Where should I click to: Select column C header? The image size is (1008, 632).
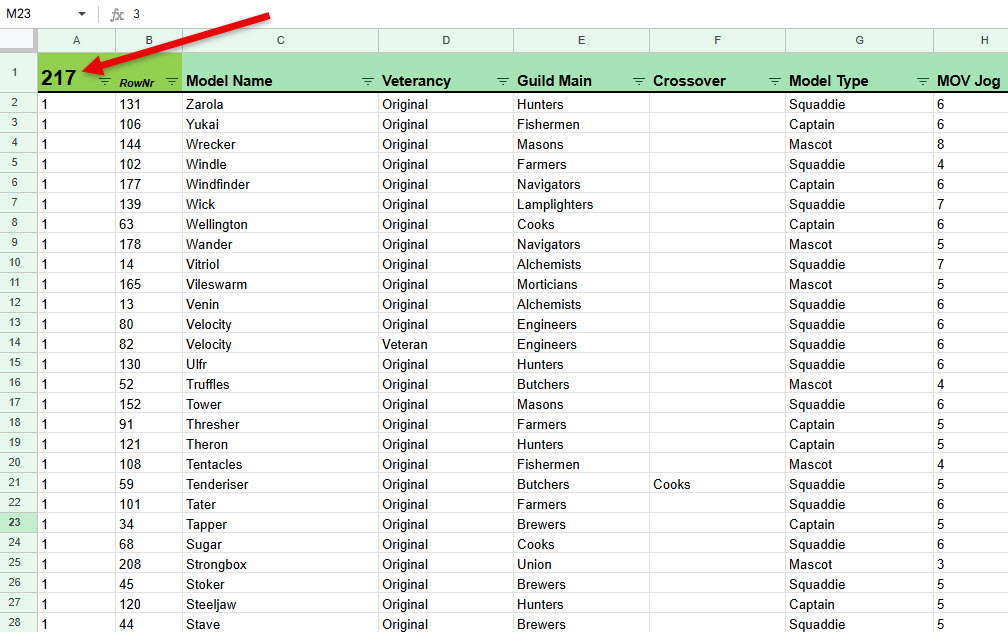click(x=280, y=40)
